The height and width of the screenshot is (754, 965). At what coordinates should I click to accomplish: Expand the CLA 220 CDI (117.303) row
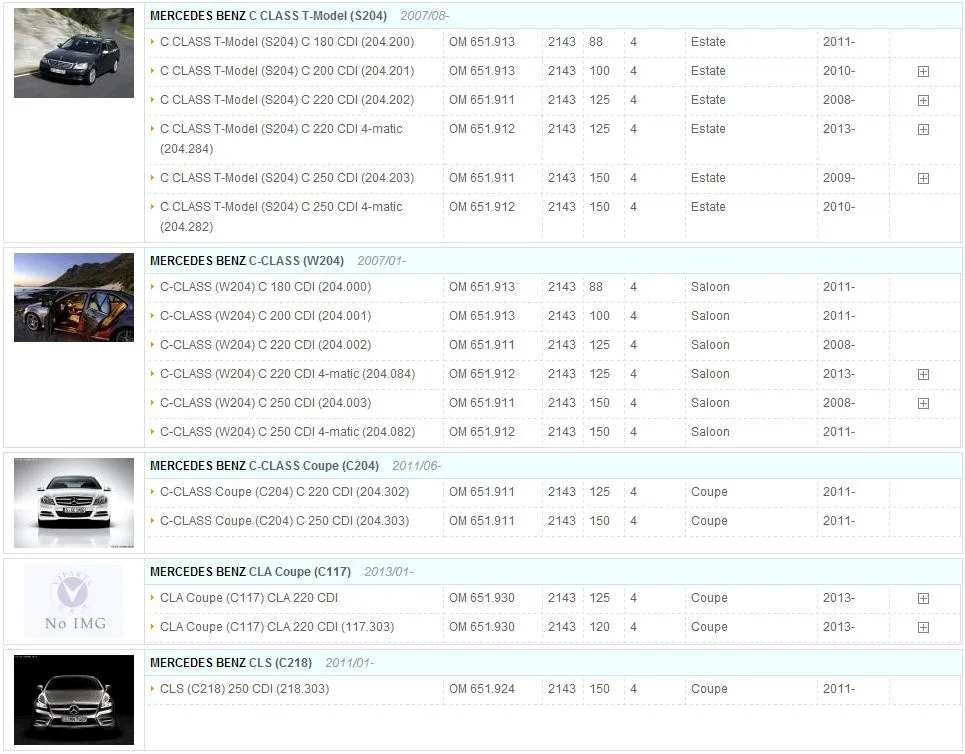(923, 627)
